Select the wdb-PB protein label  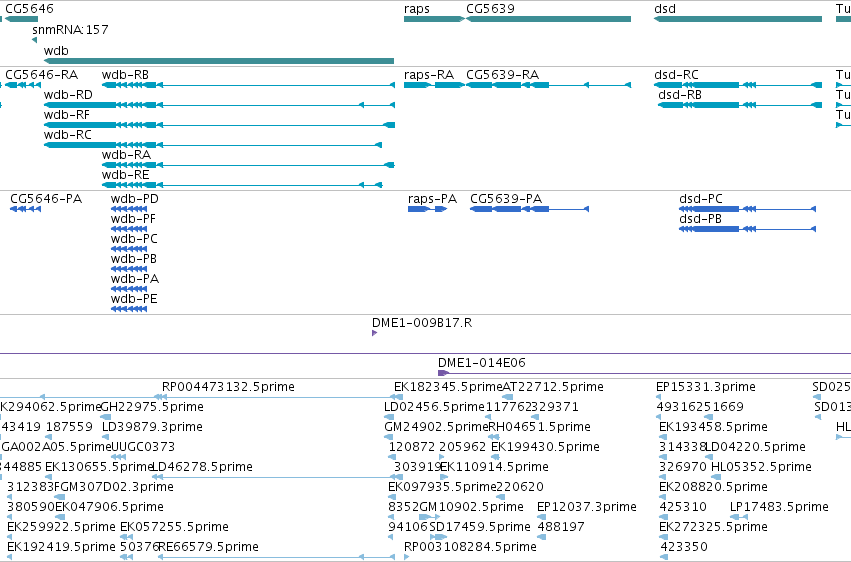coord(134,259)
